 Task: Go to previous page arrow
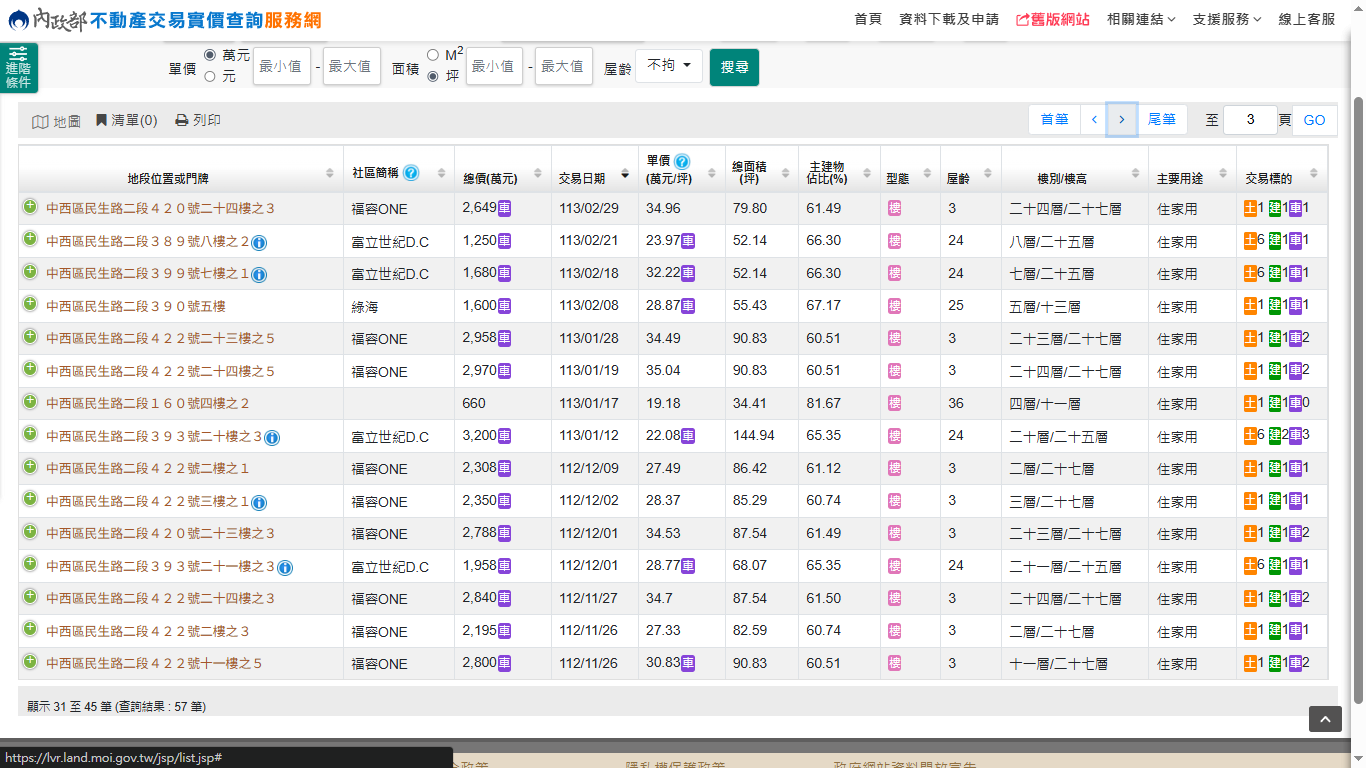coord(1094,120)
